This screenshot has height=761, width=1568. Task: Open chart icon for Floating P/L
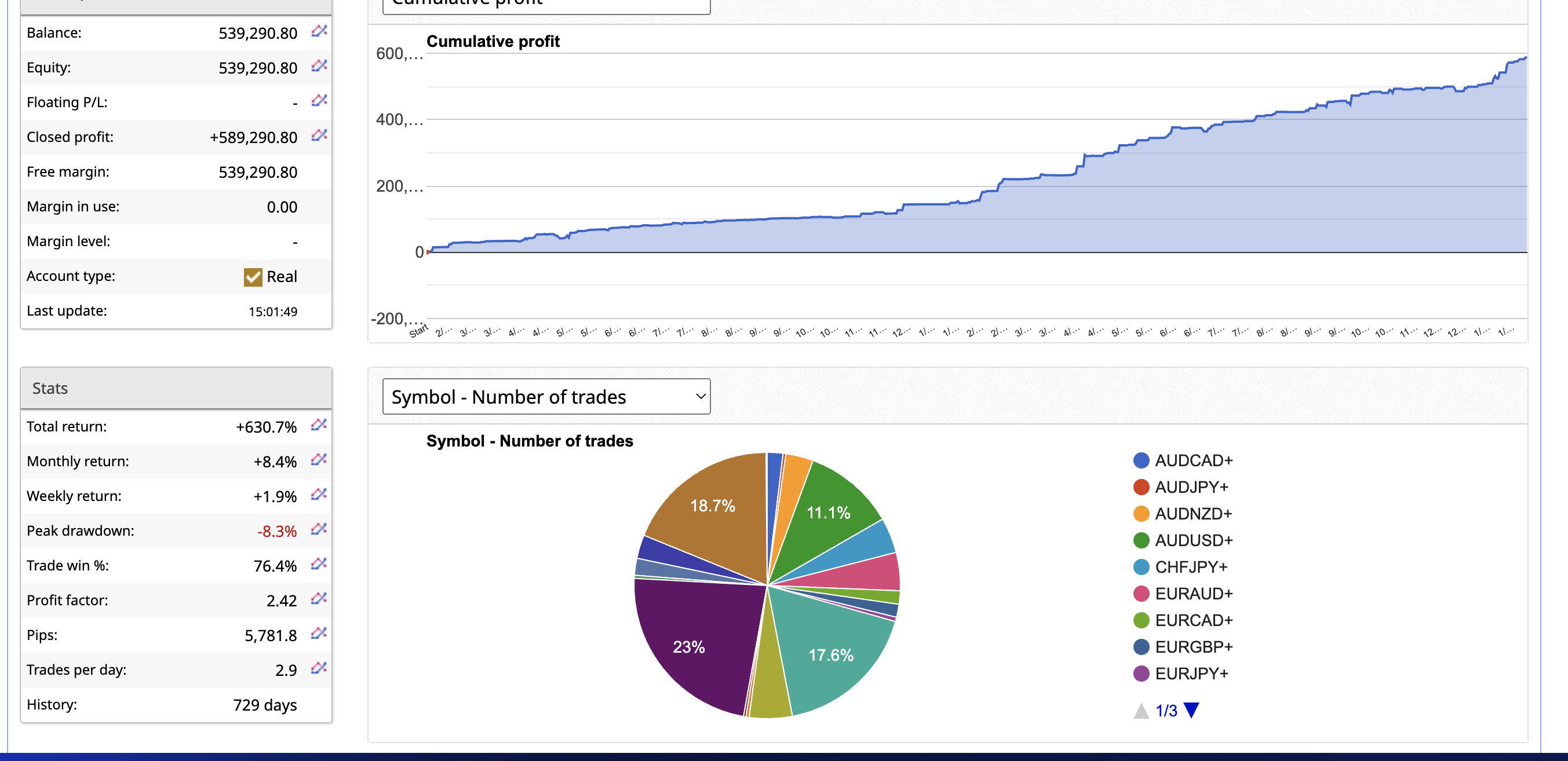coord(319,100)
